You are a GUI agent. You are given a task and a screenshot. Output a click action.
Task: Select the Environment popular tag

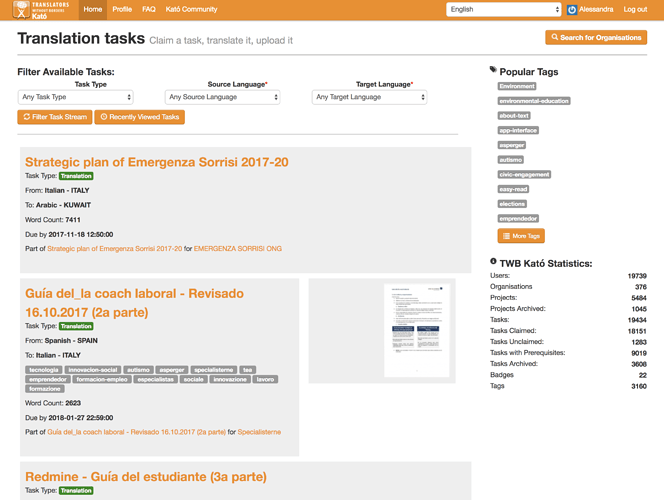click(517, 86)
